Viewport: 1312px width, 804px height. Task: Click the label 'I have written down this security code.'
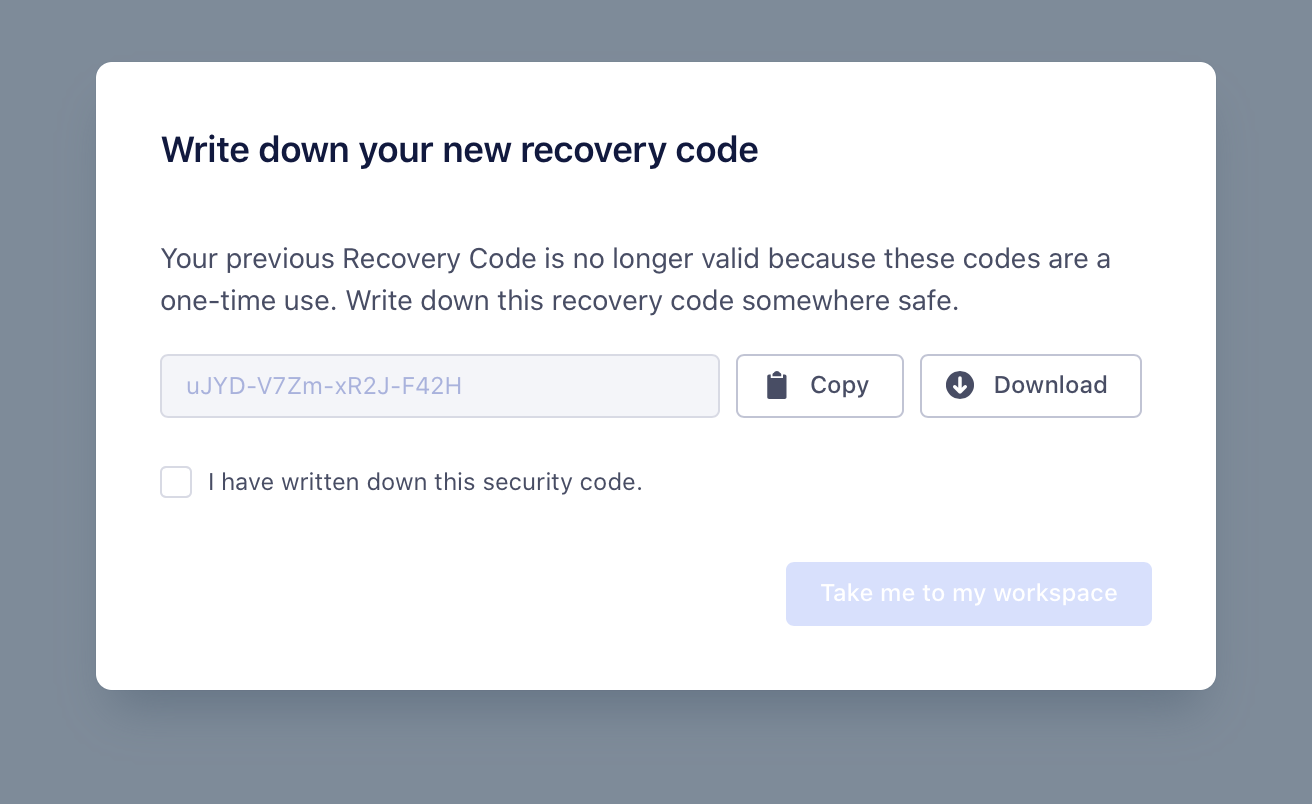[425, 482]
